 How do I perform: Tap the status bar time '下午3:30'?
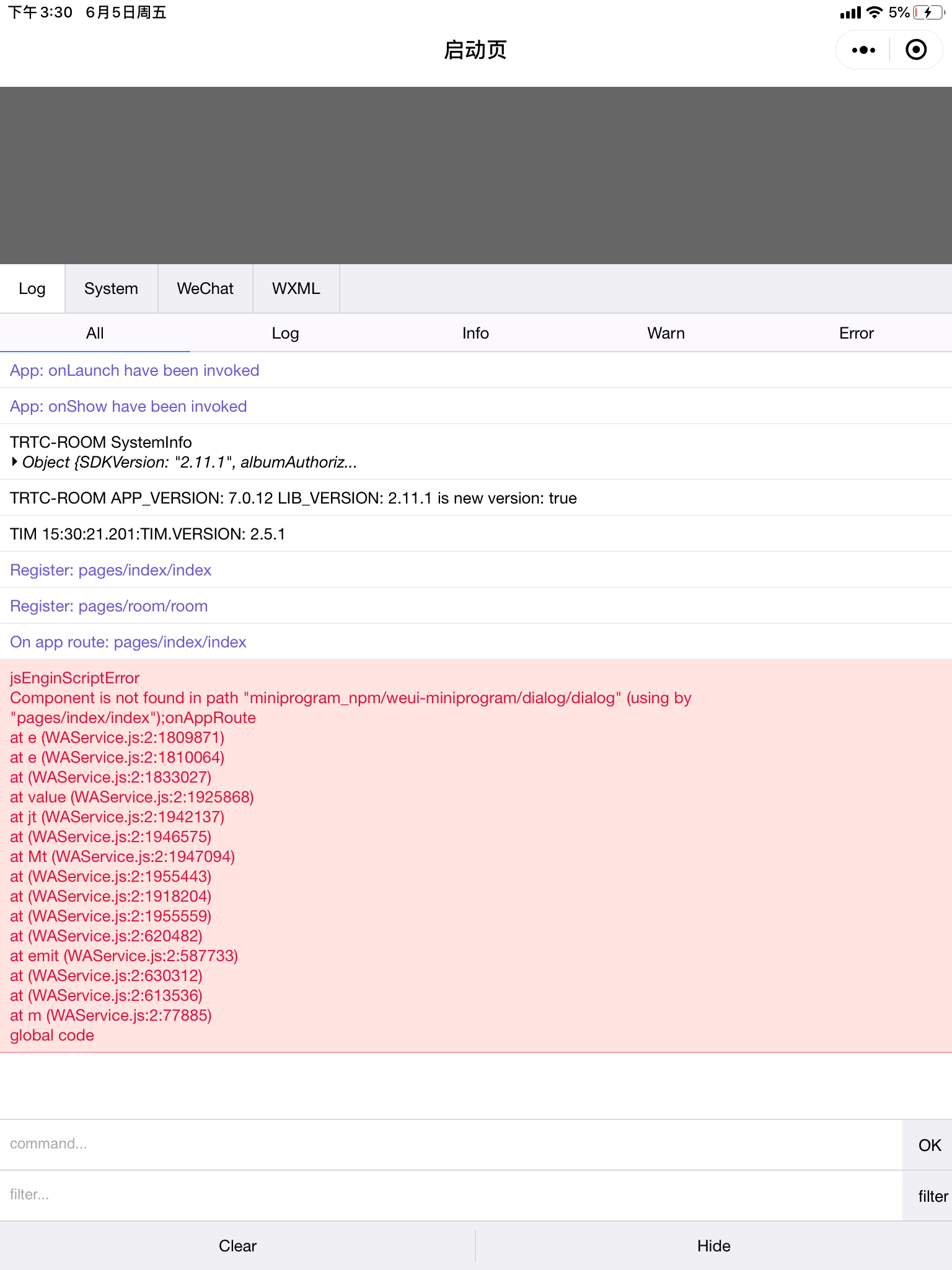point(41,12)
